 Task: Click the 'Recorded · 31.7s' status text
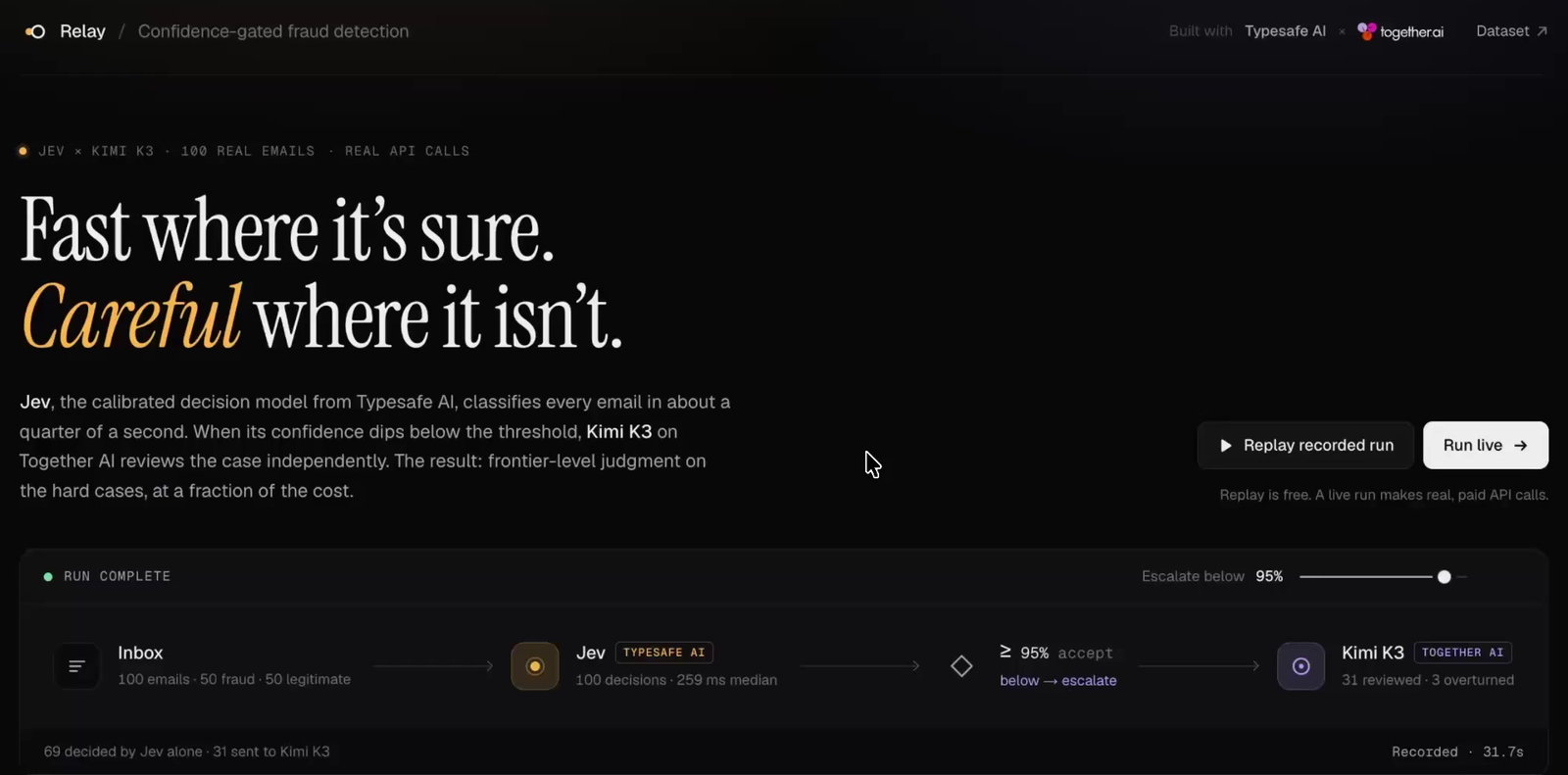(1457, 751)
